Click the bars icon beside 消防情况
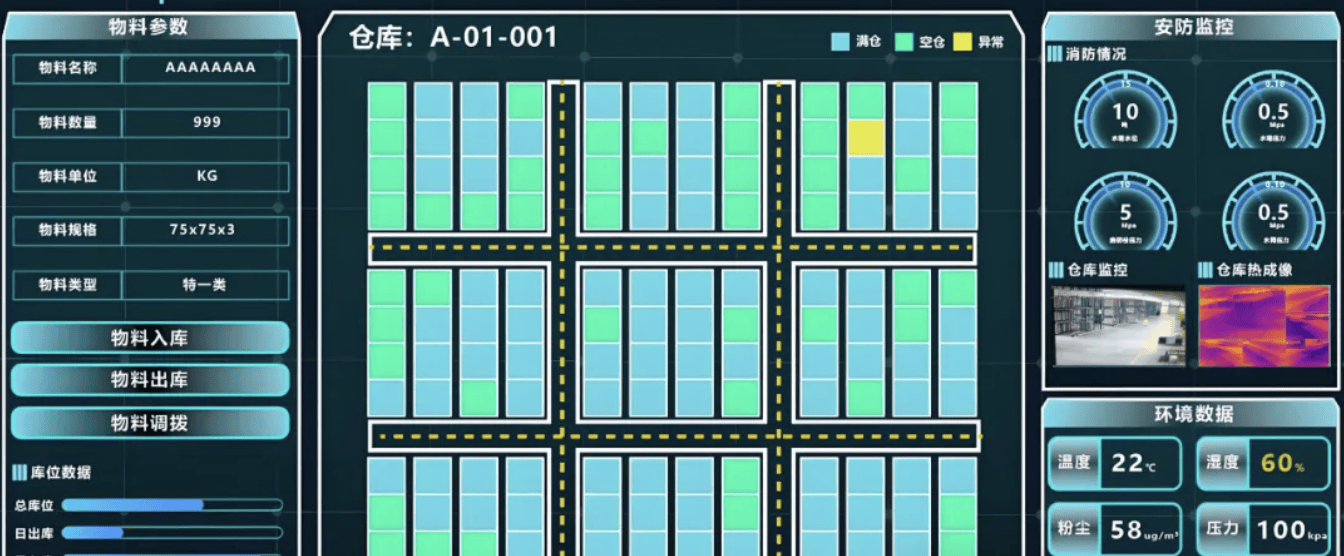The image size is (1344, 556). [x=1055, y=54]
